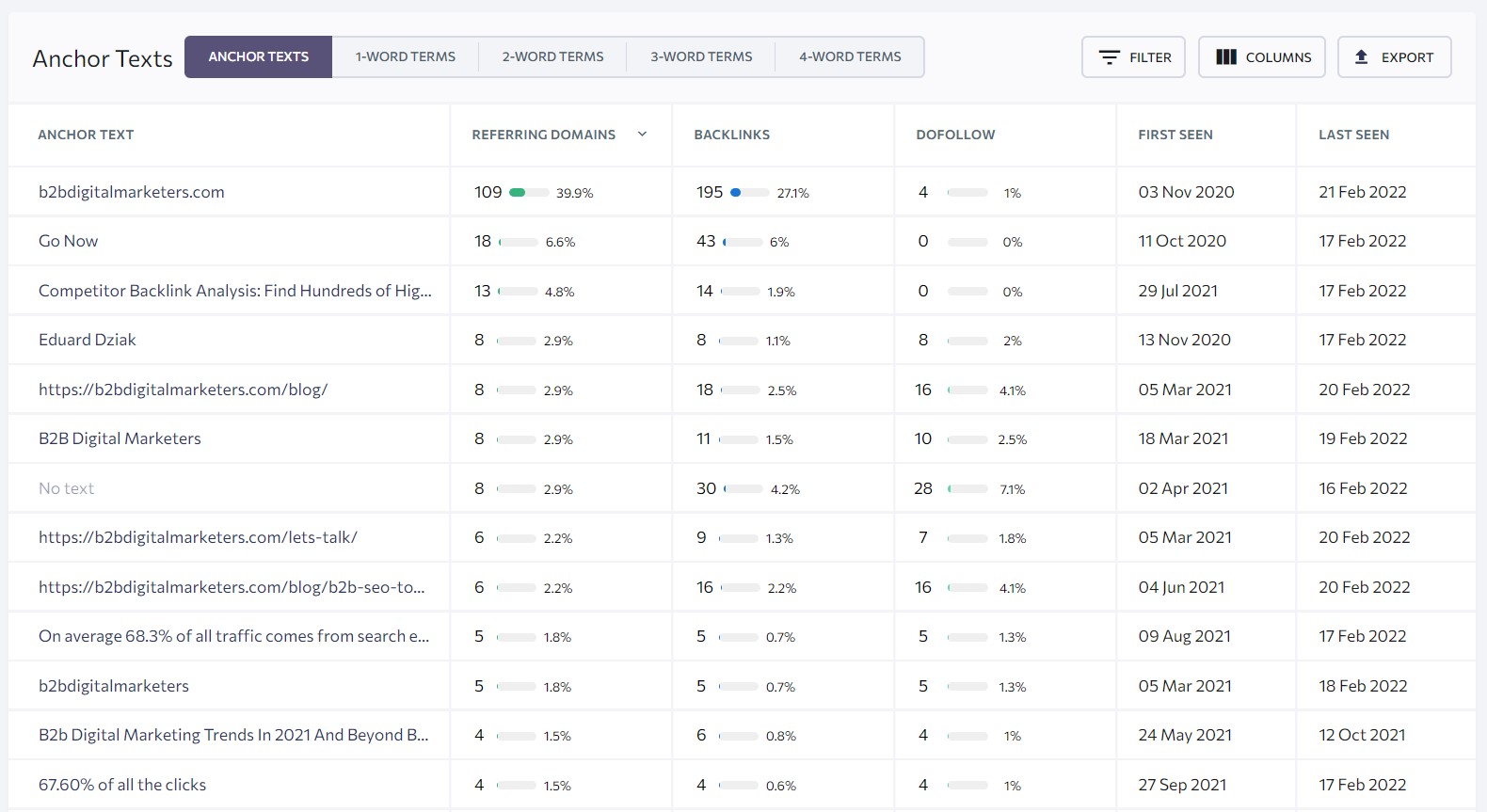The height and width of the screenshot is (812, 1487).
Task: Open the 4-Word Terms tab
Action: click(x=850, y=56)
